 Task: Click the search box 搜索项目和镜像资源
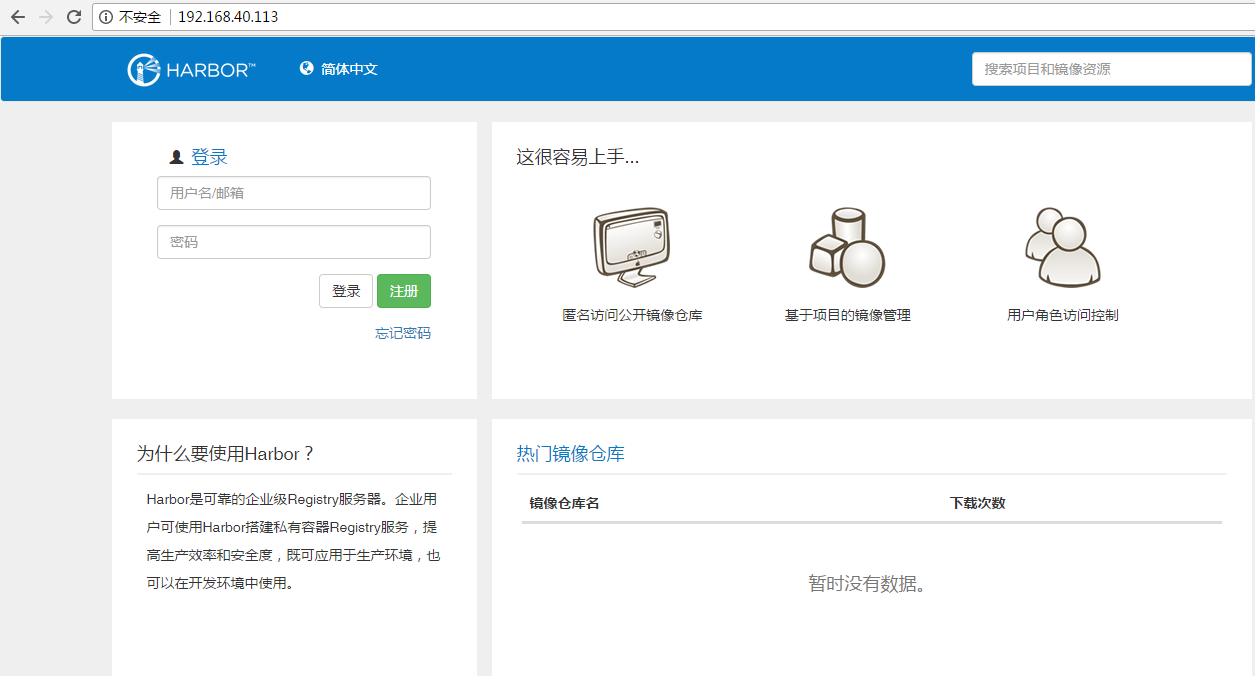pyautogui.click(x=1112, y=69)
